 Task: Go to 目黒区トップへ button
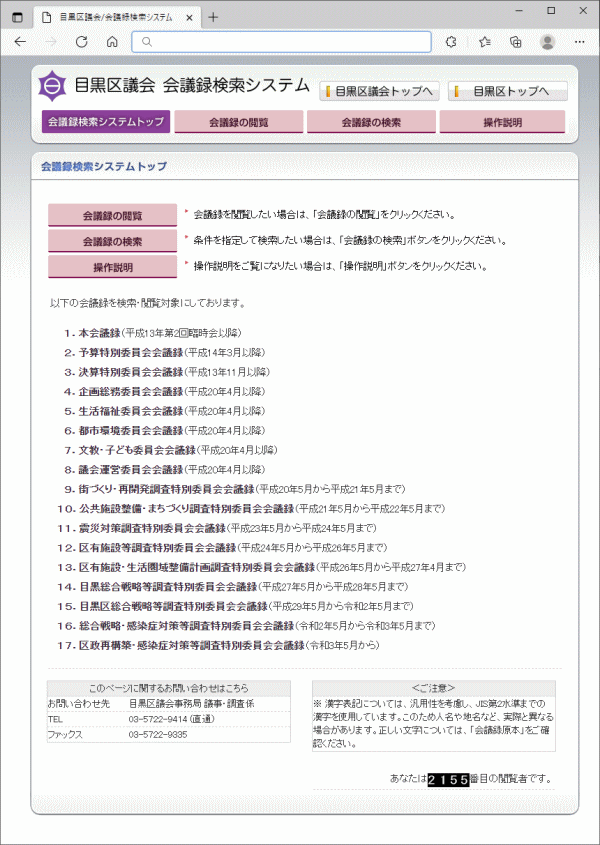tap(508, 91)
